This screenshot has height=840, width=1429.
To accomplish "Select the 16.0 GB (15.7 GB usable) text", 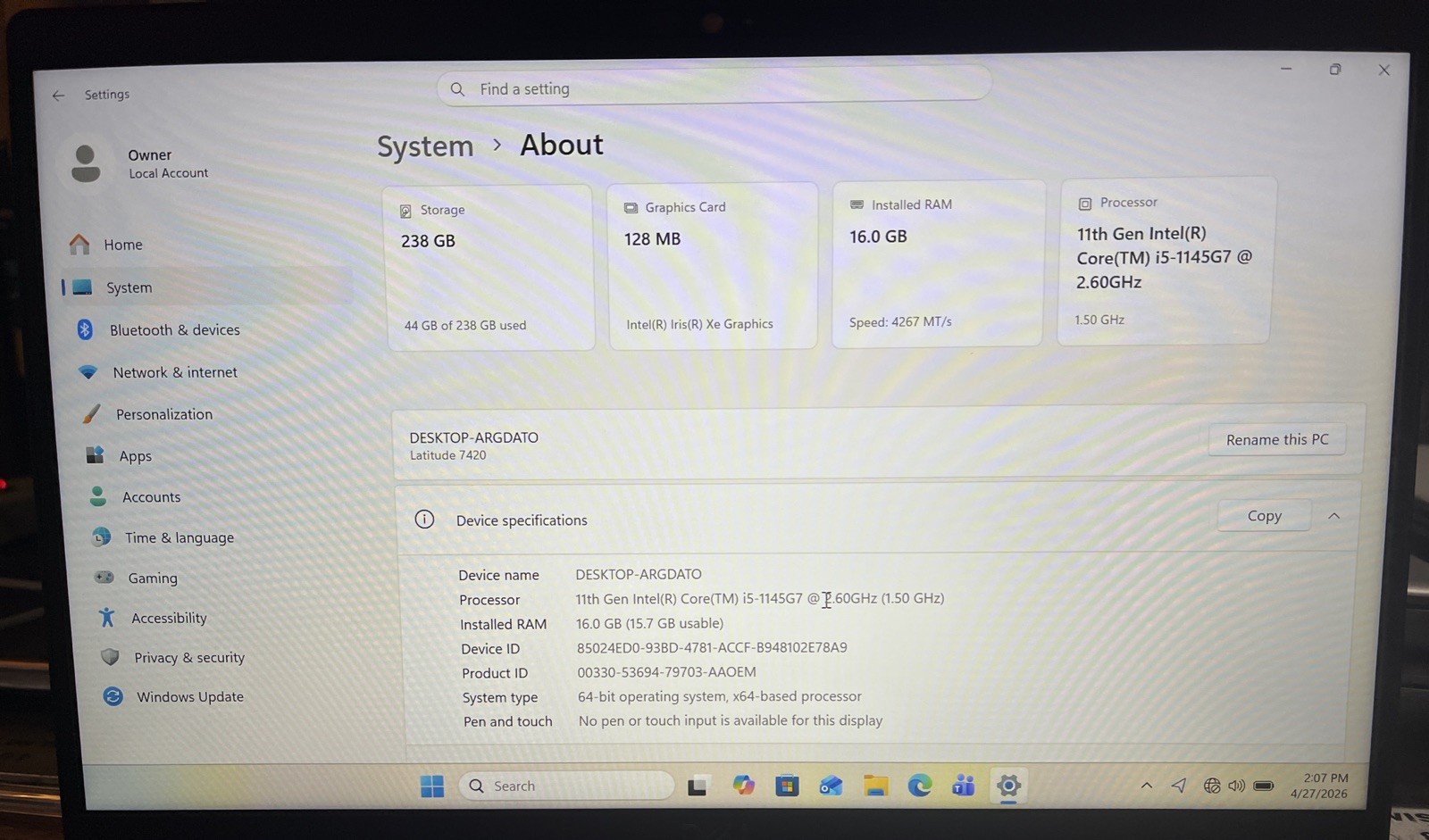I will click(649, 623).
